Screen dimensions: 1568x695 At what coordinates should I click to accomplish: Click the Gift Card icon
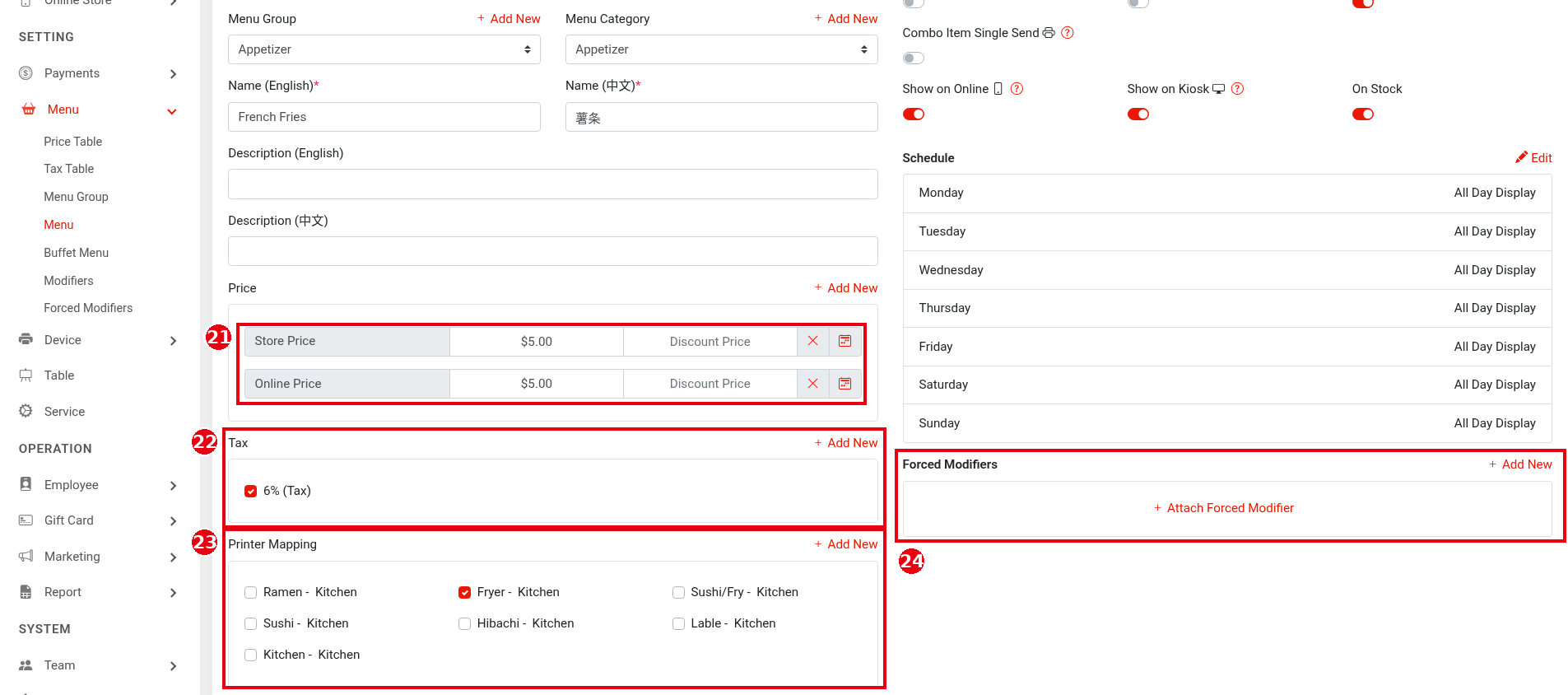click(x=26, y=520)
